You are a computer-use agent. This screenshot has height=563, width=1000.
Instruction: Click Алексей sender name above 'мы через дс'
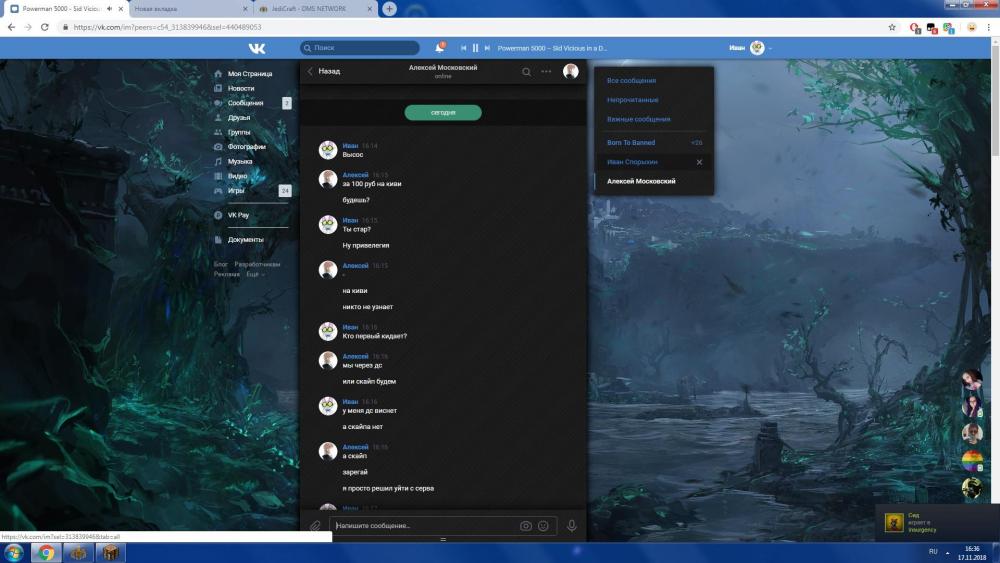355,356
